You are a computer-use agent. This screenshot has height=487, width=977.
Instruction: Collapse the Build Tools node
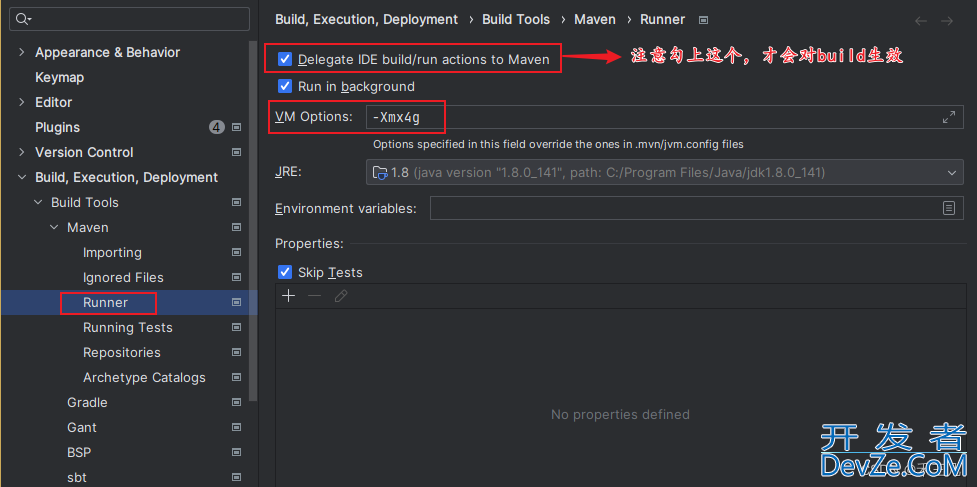tap(39, 202)
